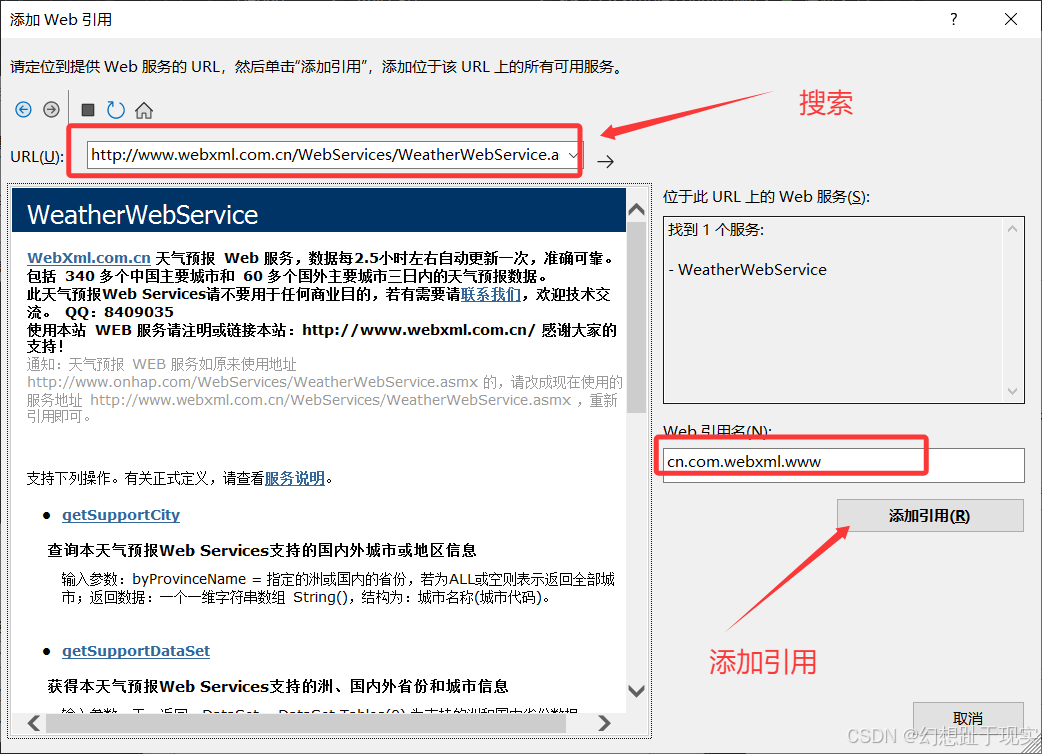Image resolution: width=1042 pixels, height=754 pixels.
Task: Click the www.onhap.com service address text
Action: pos(253,382)
